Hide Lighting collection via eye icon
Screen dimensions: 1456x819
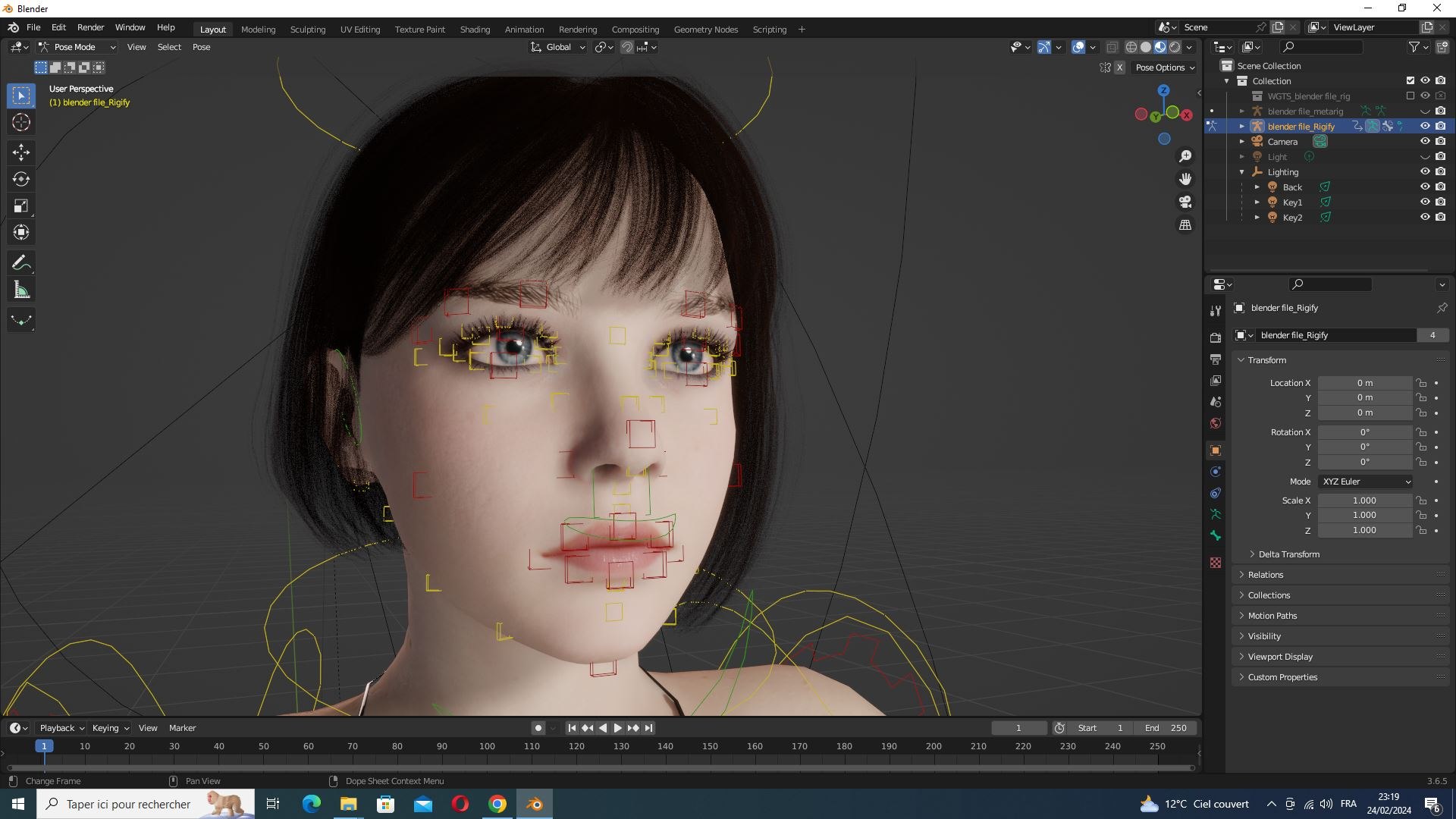1425,172
